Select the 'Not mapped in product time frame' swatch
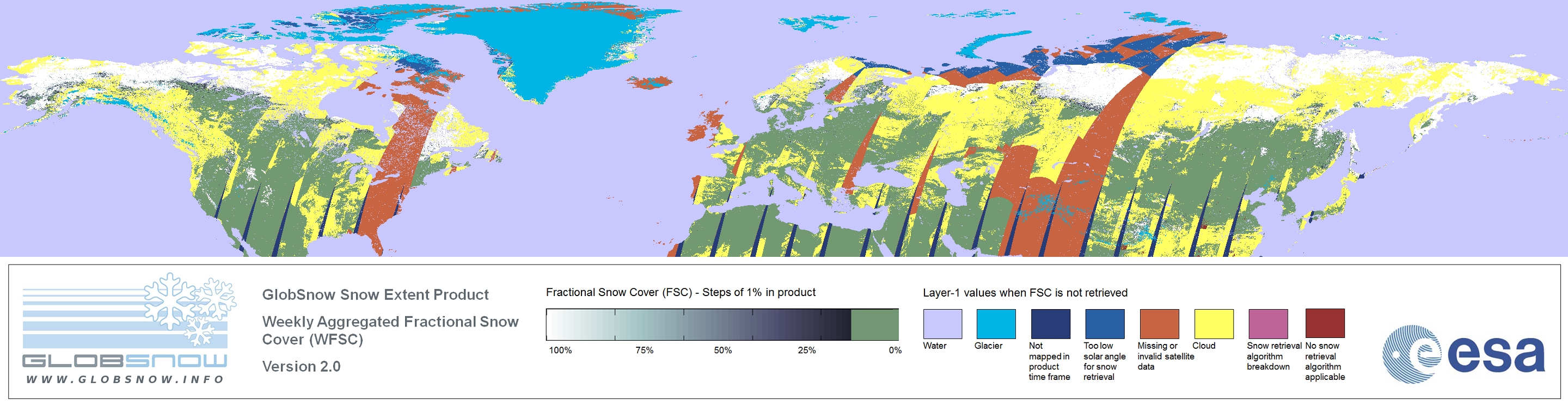 [x=1051, y=324]
